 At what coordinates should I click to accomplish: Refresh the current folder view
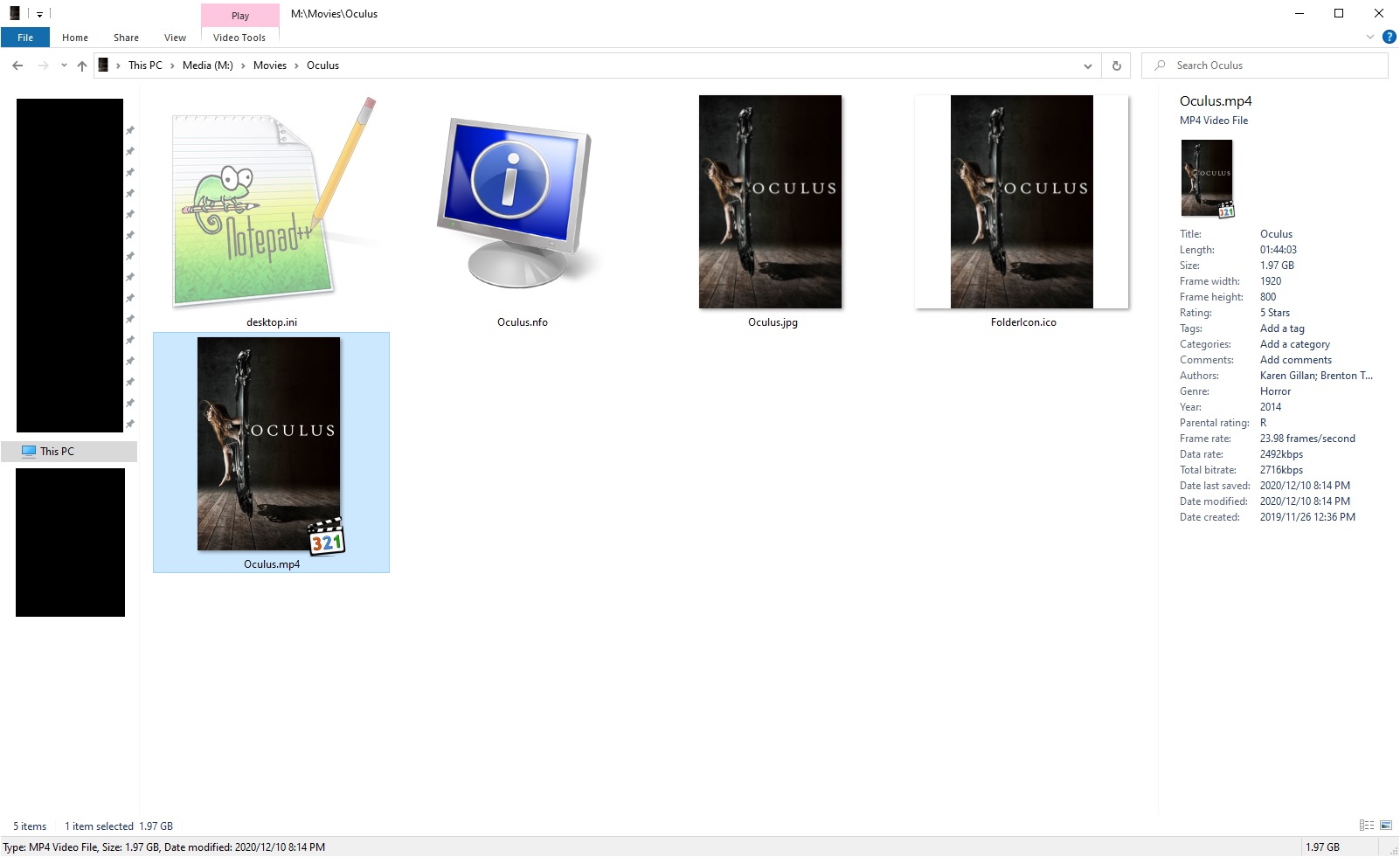coord(1115,65)
